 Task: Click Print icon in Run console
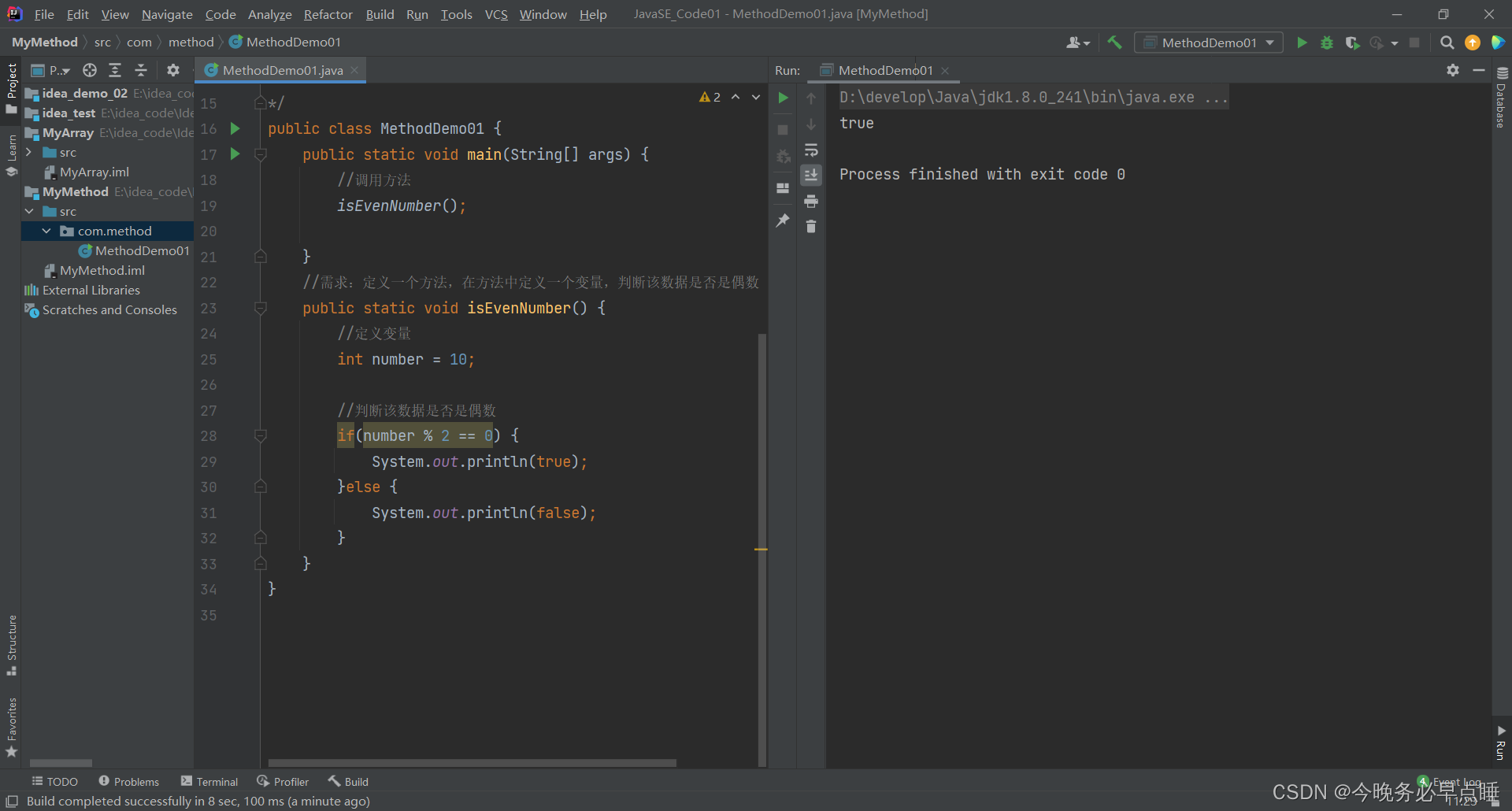[811, 202]
